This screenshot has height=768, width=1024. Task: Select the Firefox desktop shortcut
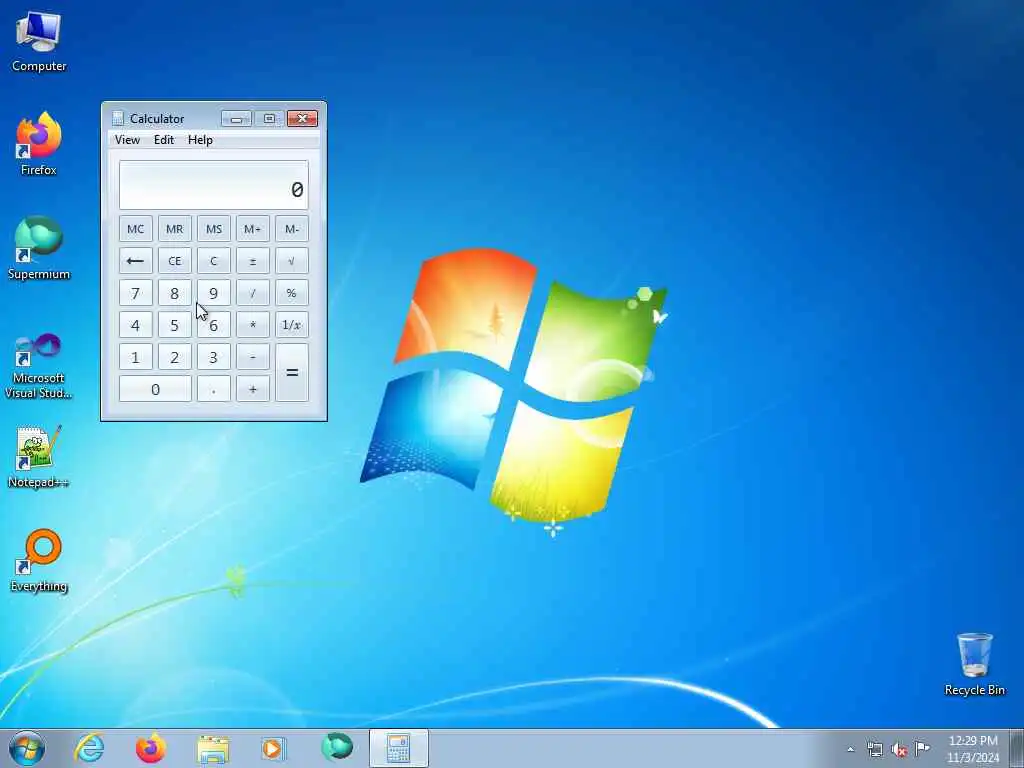39,144
